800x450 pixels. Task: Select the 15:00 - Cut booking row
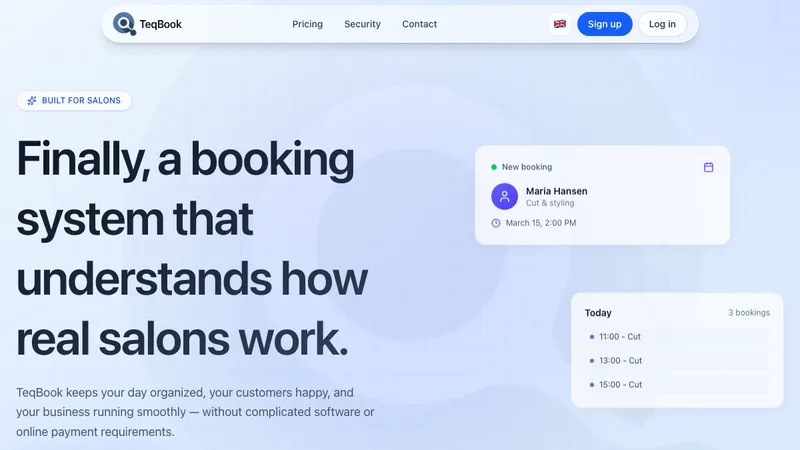click(x=677, y=385)
